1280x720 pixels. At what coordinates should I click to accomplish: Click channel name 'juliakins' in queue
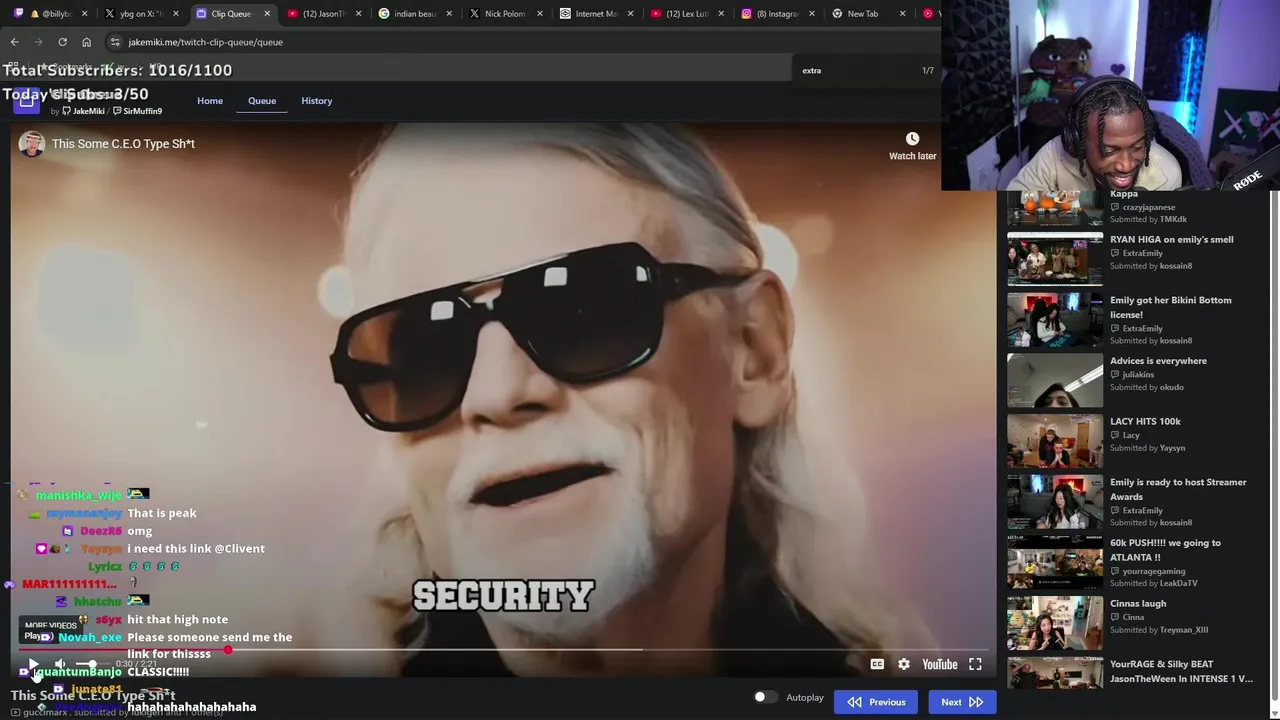pyautogui.click(x=1138, y=375)
